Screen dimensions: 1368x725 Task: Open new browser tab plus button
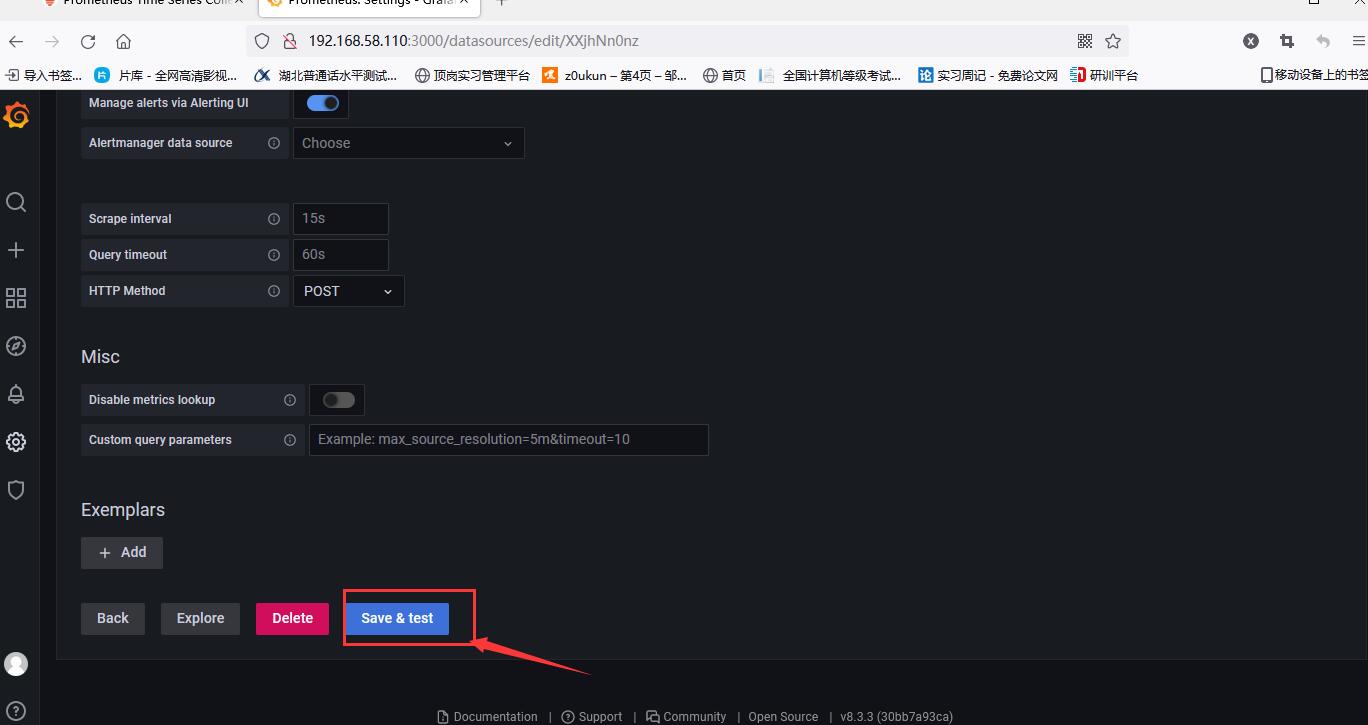click(x=502, y=3)
